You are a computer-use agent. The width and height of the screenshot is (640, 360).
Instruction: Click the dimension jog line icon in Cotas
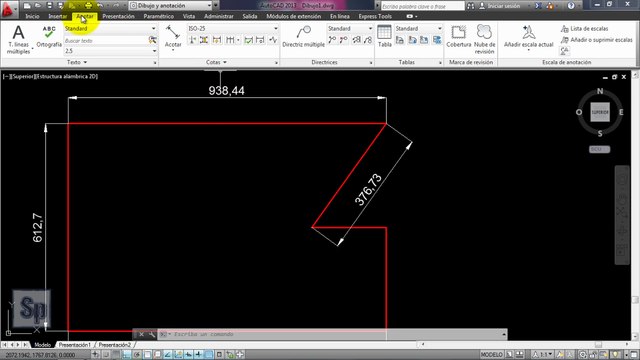[x=273, y=40]
